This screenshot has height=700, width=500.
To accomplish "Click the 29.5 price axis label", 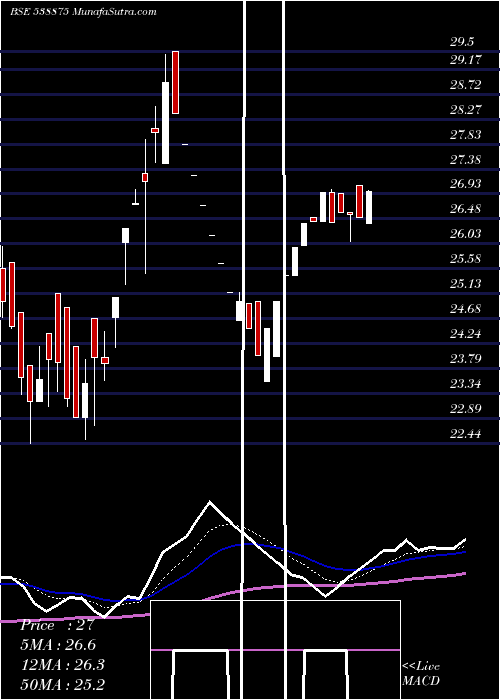I will [462, 42].
